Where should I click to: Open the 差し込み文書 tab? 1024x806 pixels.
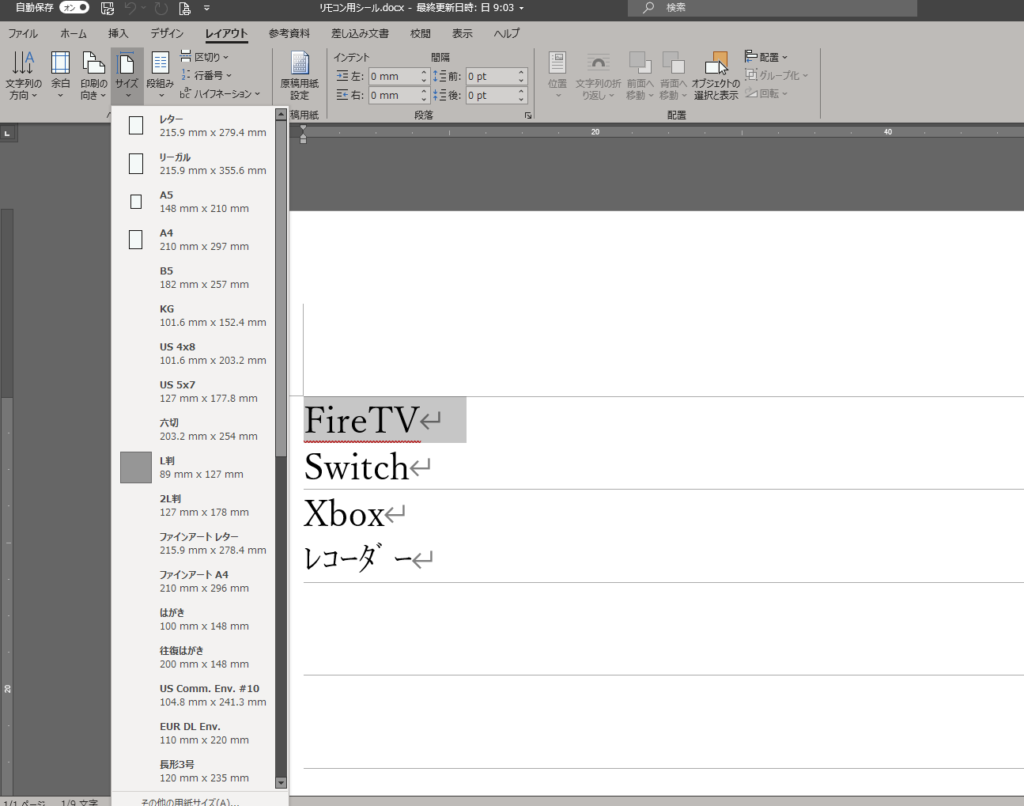(360, 33)
